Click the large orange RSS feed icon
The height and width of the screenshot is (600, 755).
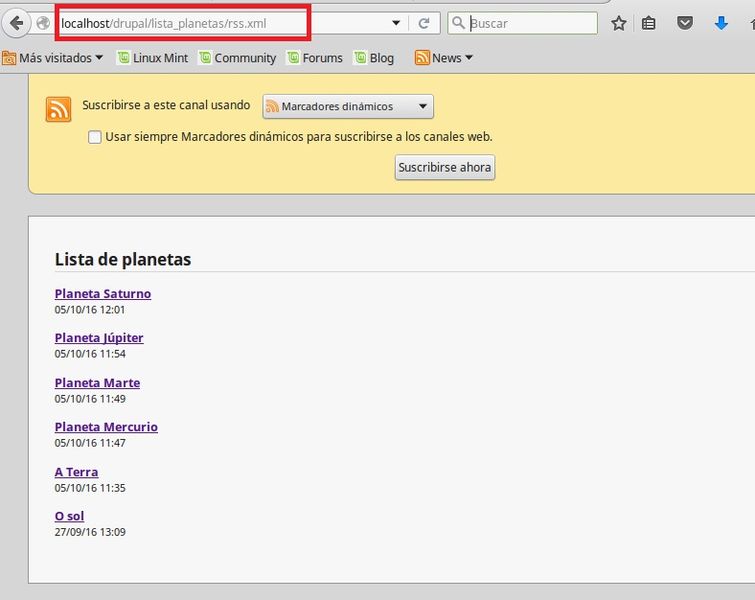58,109
